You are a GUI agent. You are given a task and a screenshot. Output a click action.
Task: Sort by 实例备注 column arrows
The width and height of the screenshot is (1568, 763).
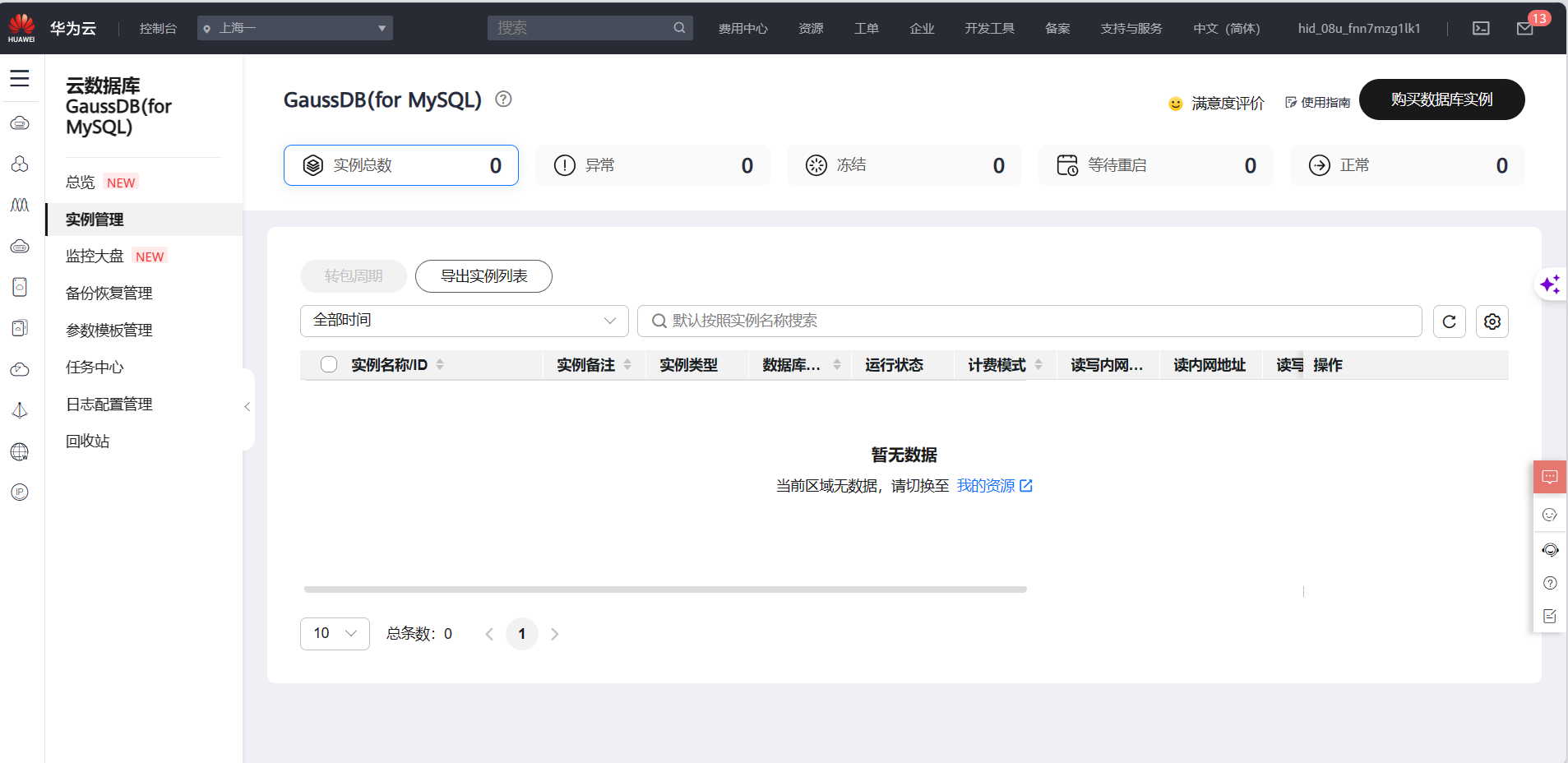(627, 364)
